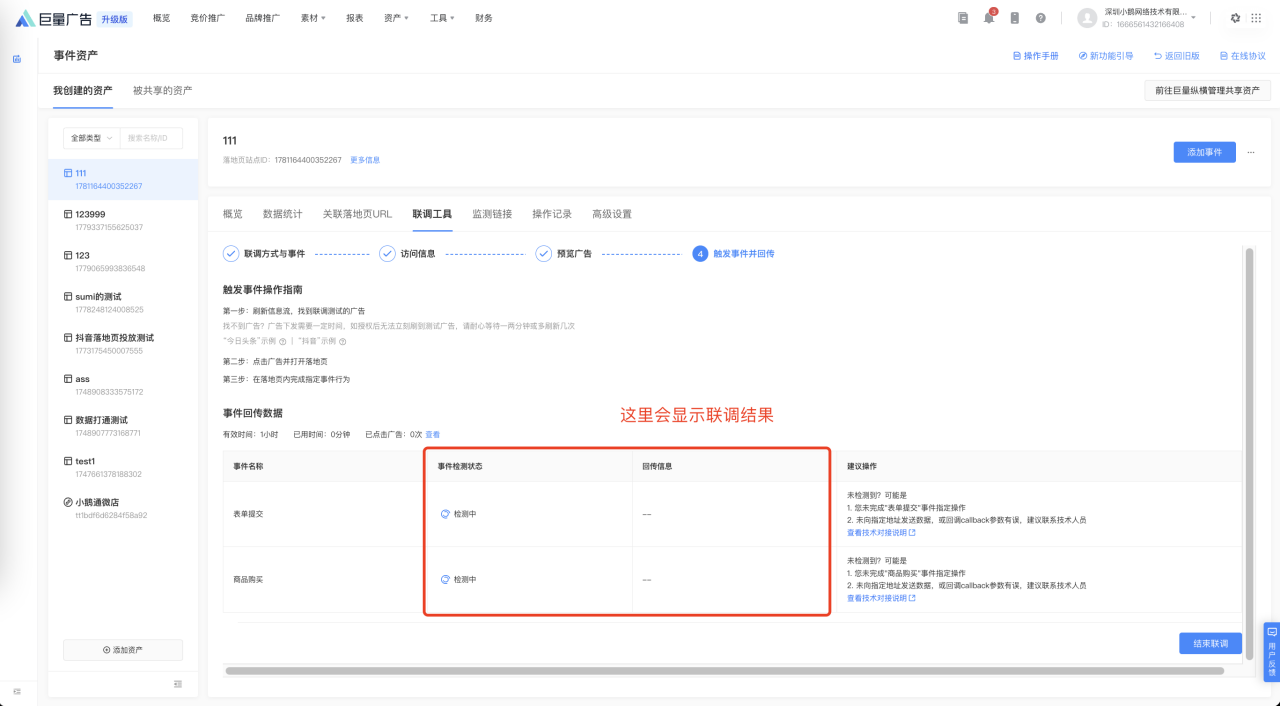Switch to 数据统计 tab
Viewport: 1280px width, 706px height.
click(x=283, y=214)
